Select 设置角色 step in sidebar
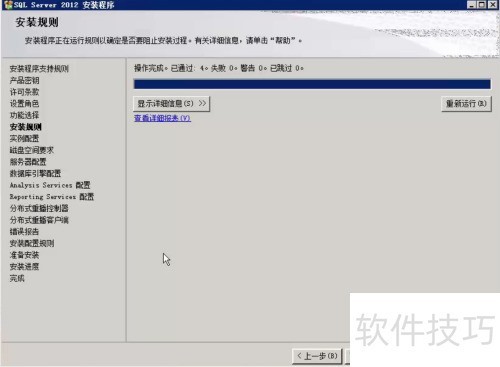Screen dimensions: 500x367 pos(24,104)
